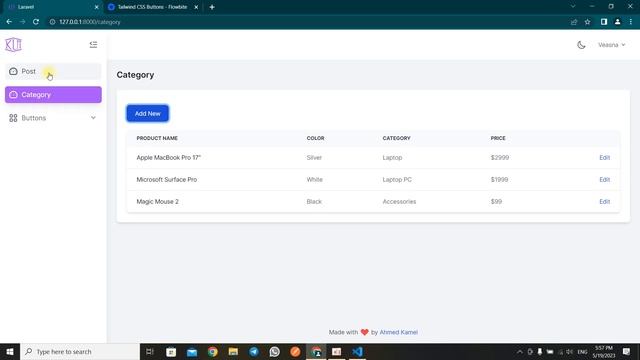Viewport: 640px width, 360px height.
Task: Collapse the sidebar with the menu toggle icon
Action: click(x=93, y=44)
